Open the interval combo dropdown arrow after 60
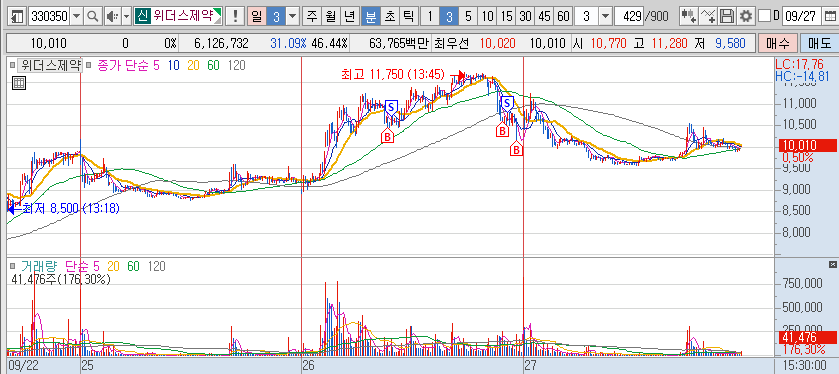 tap(605, 17)
